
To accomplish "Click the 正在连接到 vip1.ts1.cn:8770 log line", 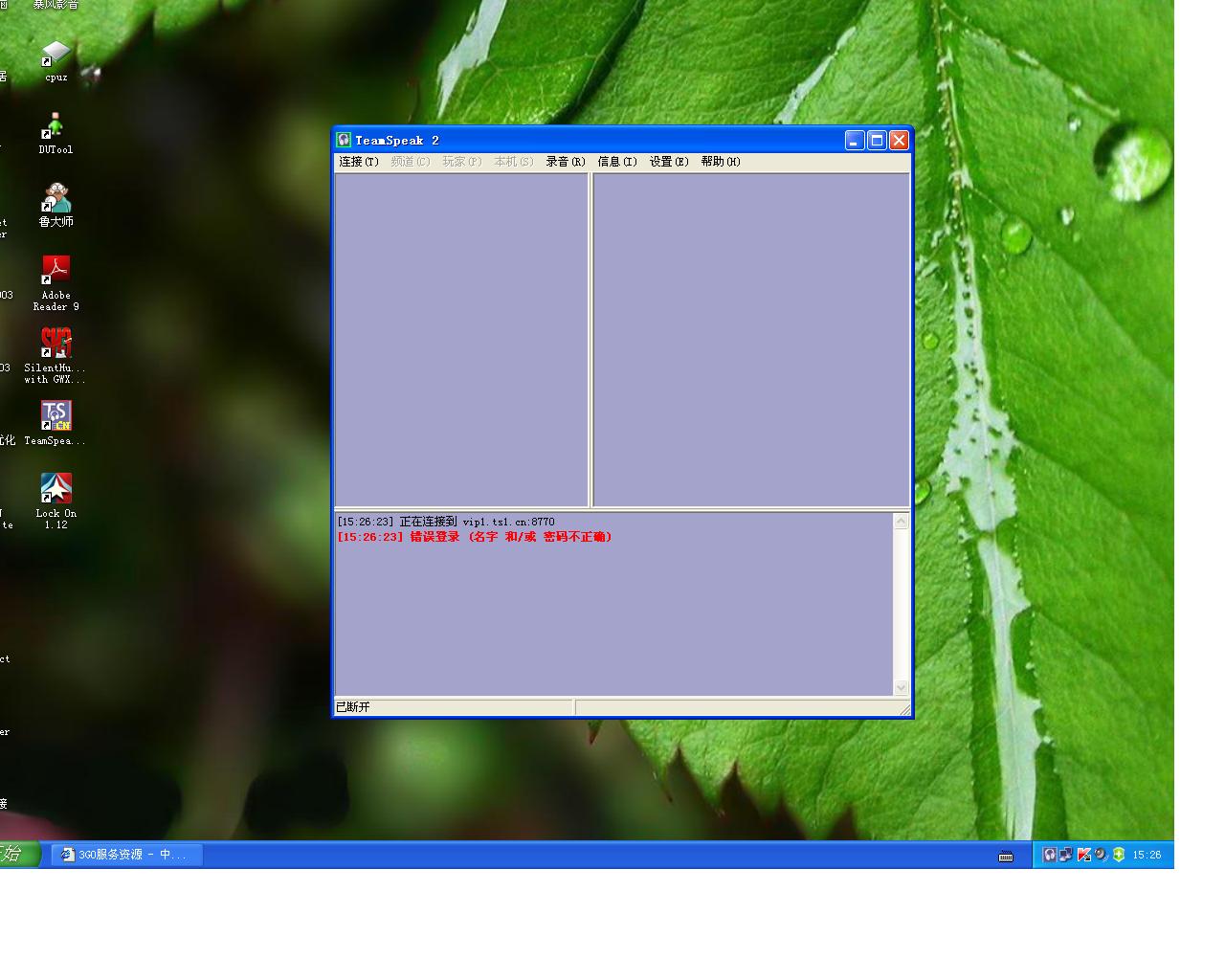I will click(x=446, y=522).
